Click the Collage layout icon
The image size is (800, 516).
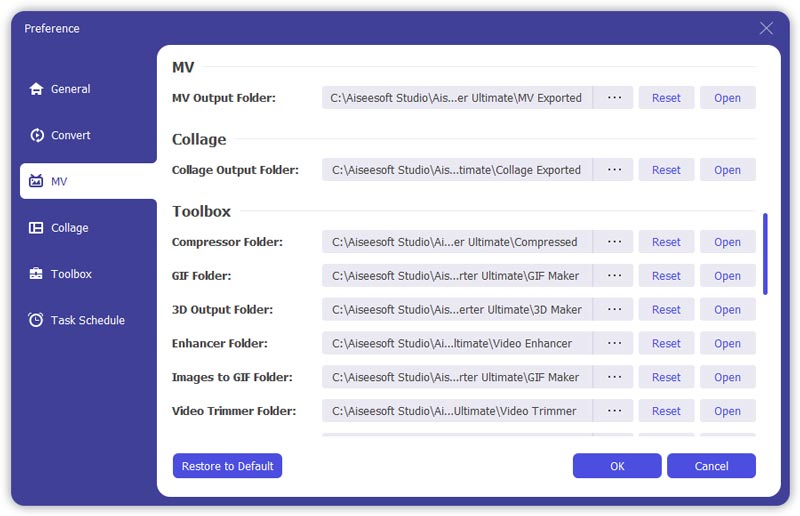tap(36, 228)
